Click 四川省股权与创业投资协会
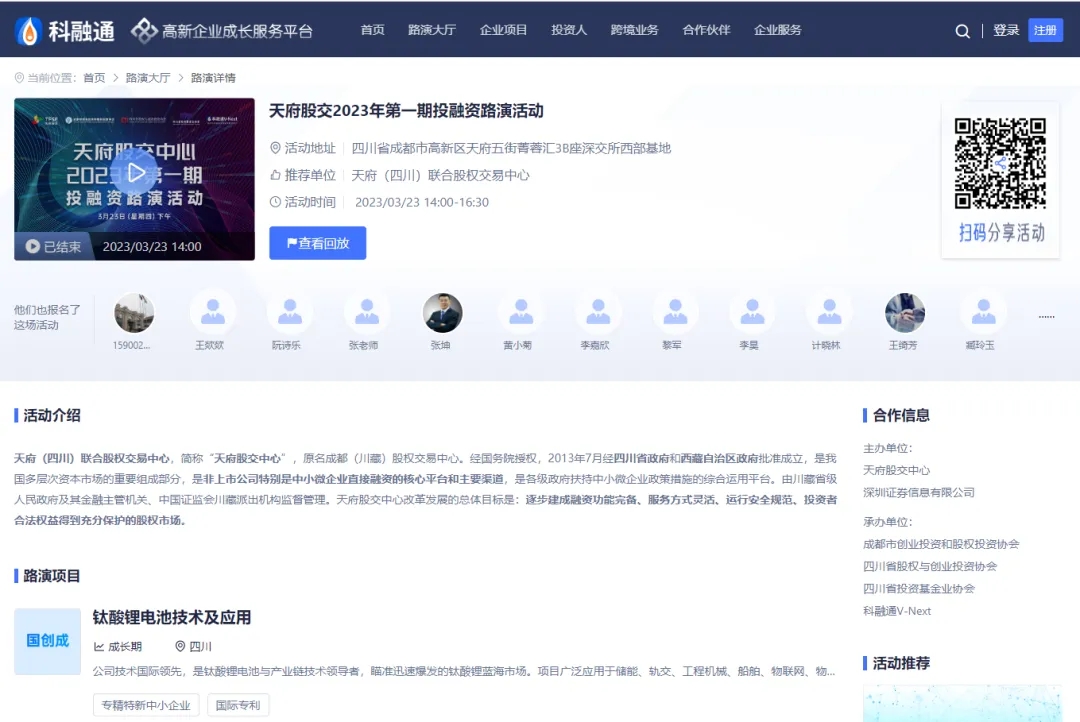This screenshot has width=1080, height=722. coord(930,566)
